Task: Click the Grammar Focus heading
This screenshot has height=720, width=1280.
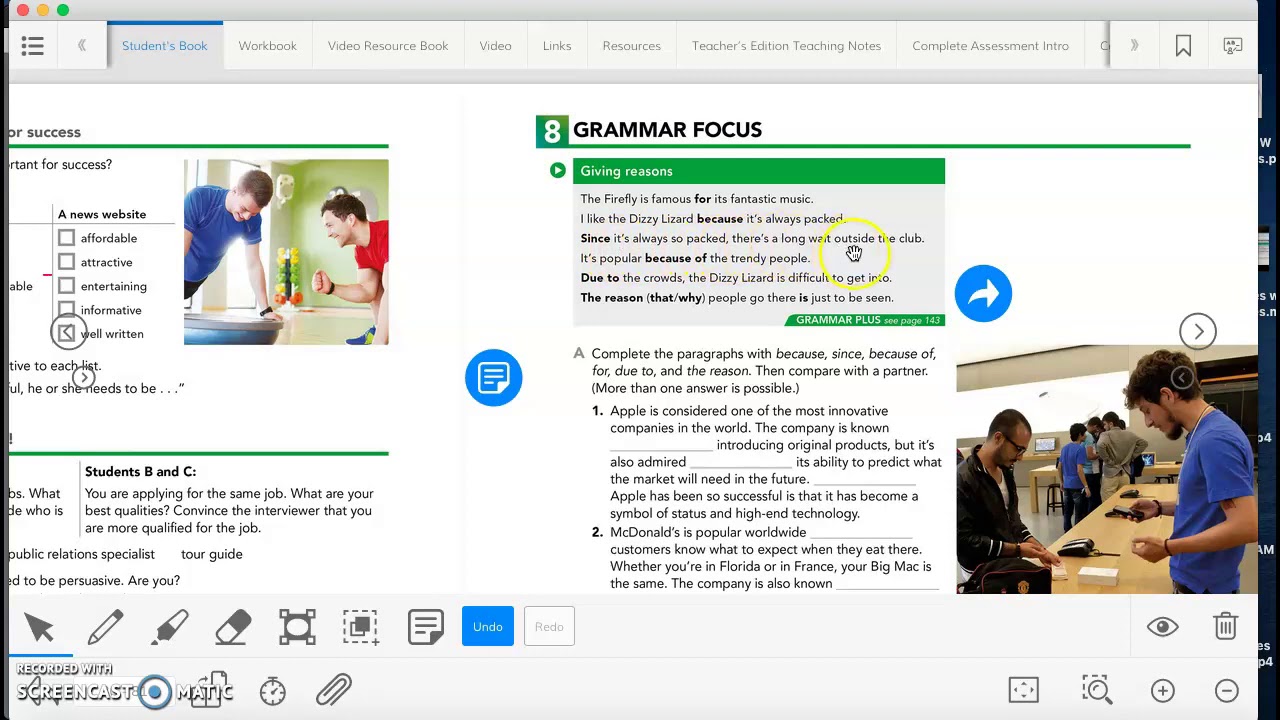Action: point(667,130)
